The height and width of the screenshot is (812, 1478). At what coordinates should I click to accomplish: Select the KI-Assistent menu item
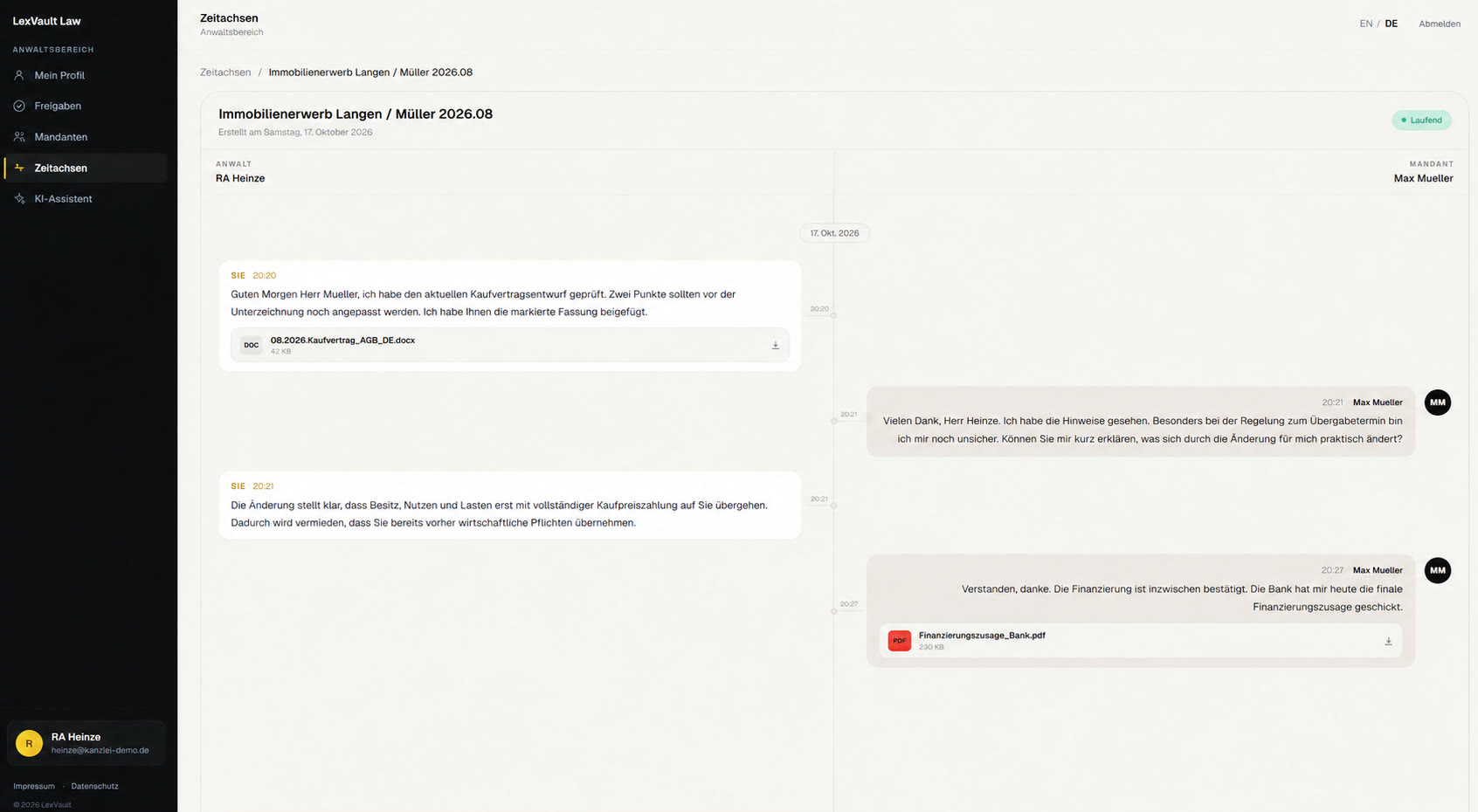tap(86, 199)
